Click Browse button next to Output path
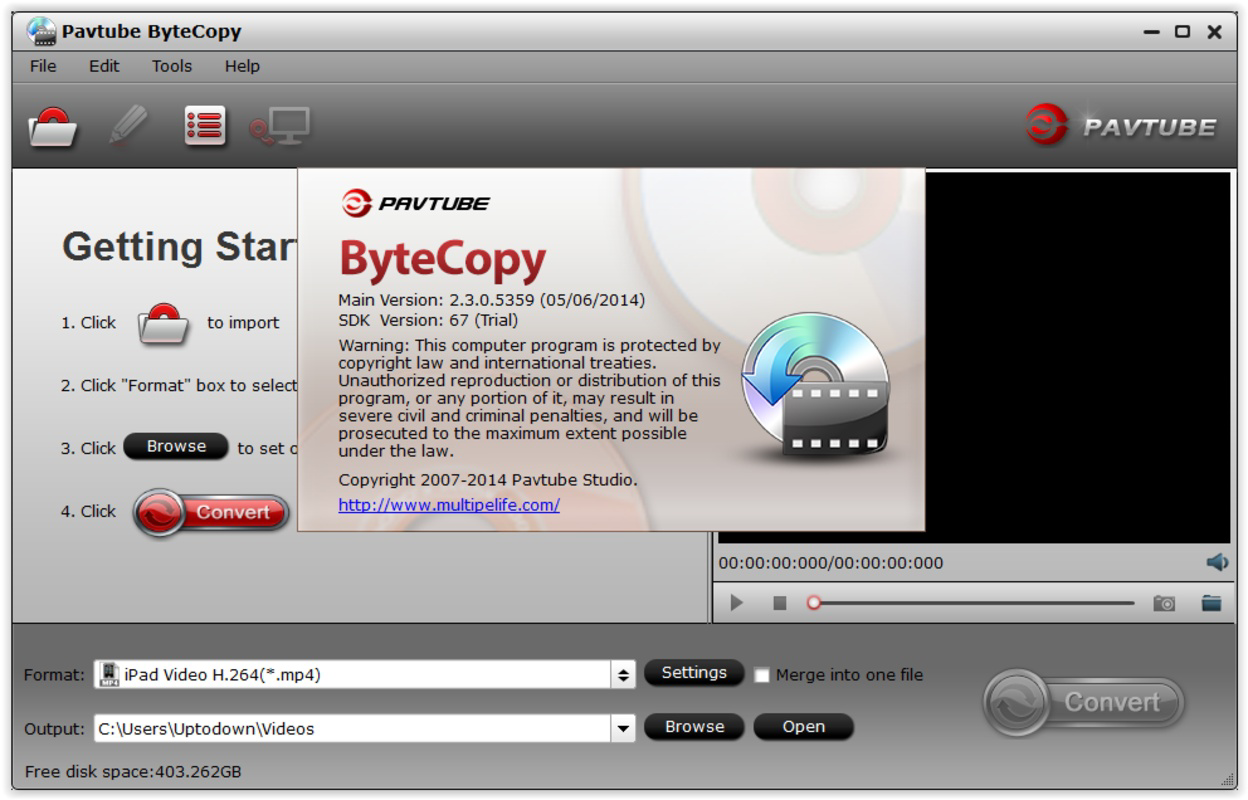Image resolution: width=1248 pixels, height=800 pixels. pyautogui.click(x=694, y=727)
